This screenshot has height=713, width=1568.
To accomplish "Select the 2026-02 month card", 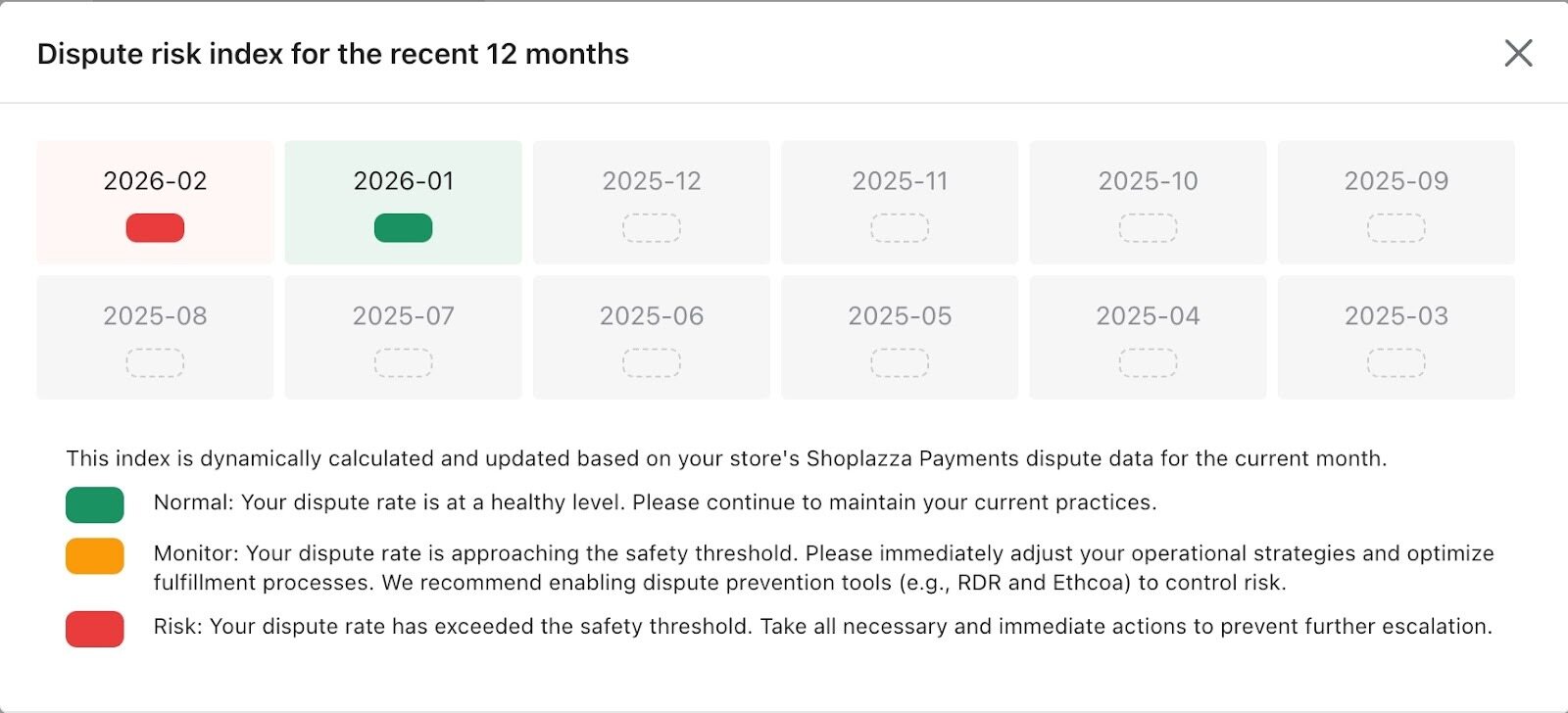I will [155, 182].
